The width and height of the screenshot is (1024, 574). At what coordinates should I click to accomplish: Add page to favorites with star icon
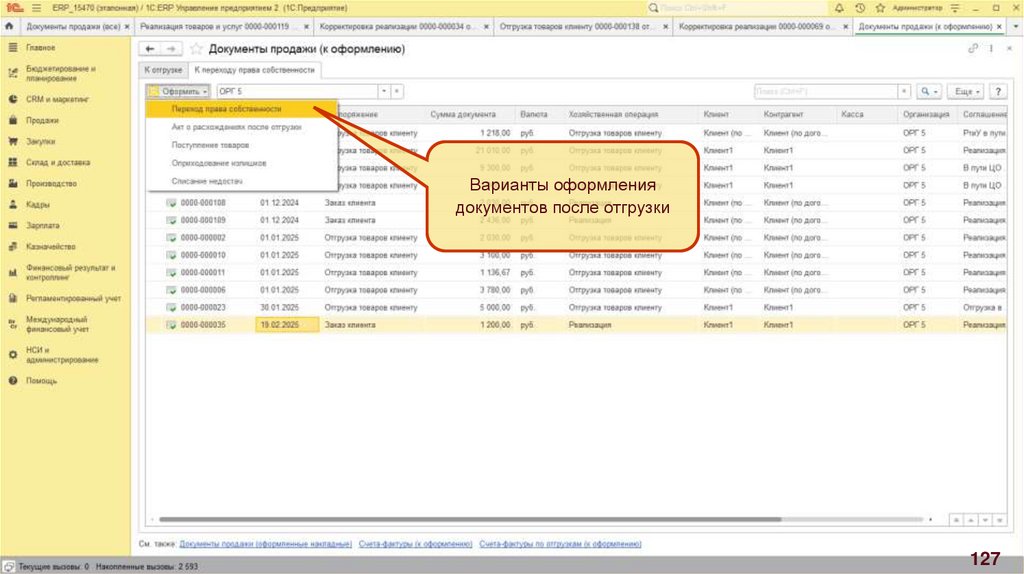[196, 48]
